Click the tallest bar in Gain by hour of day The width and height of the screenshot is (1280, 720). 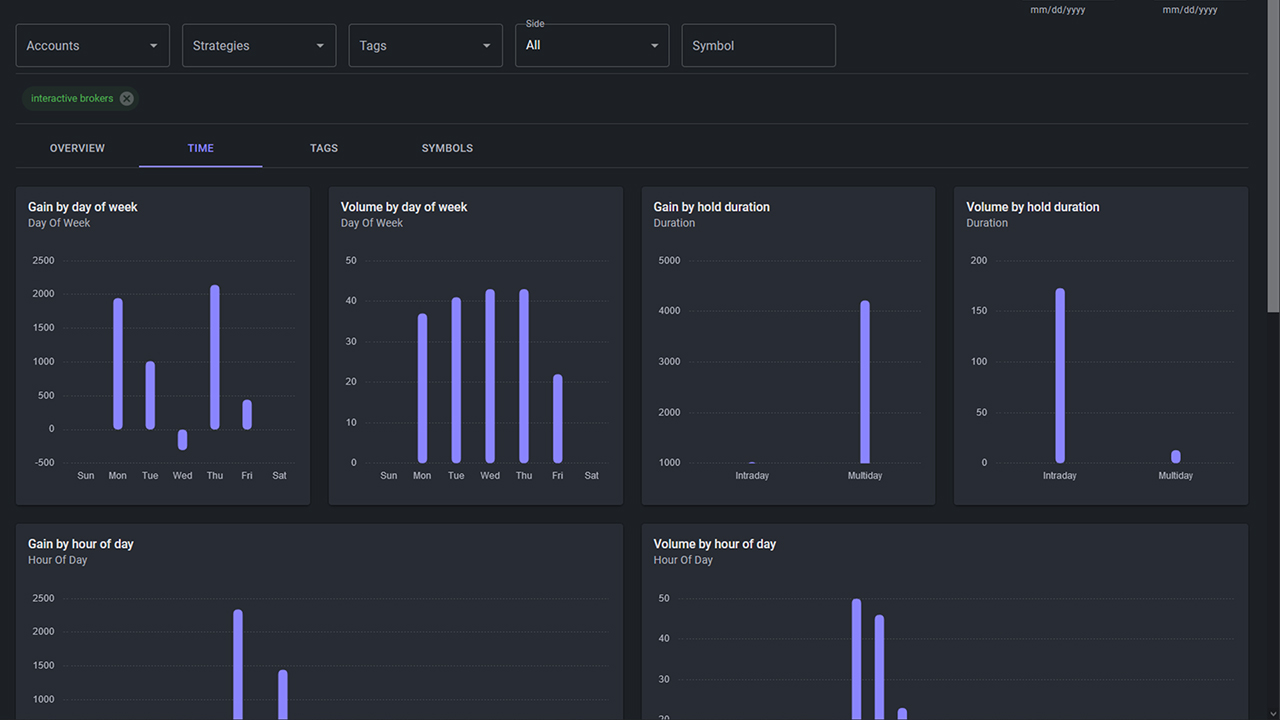point(238,664)
